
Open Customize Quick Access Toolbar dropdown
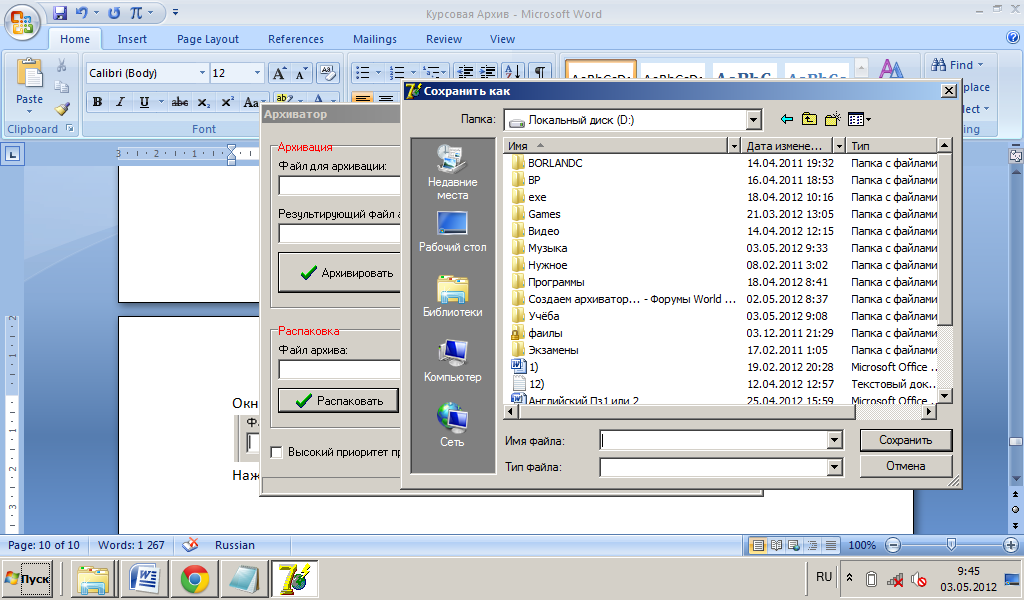click(x=175, y=12)
